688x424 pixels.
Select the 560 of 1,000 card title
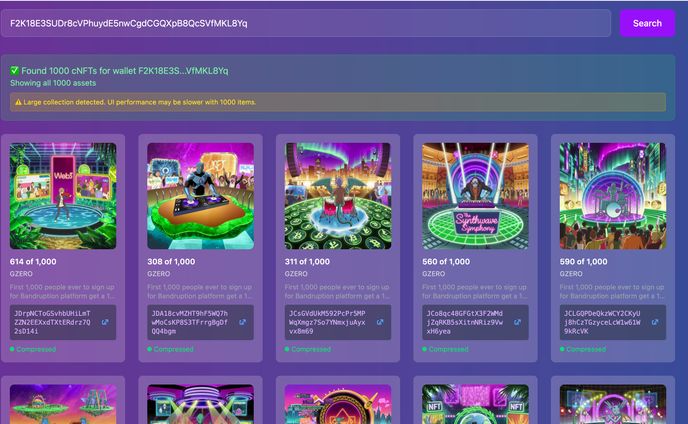445,261
